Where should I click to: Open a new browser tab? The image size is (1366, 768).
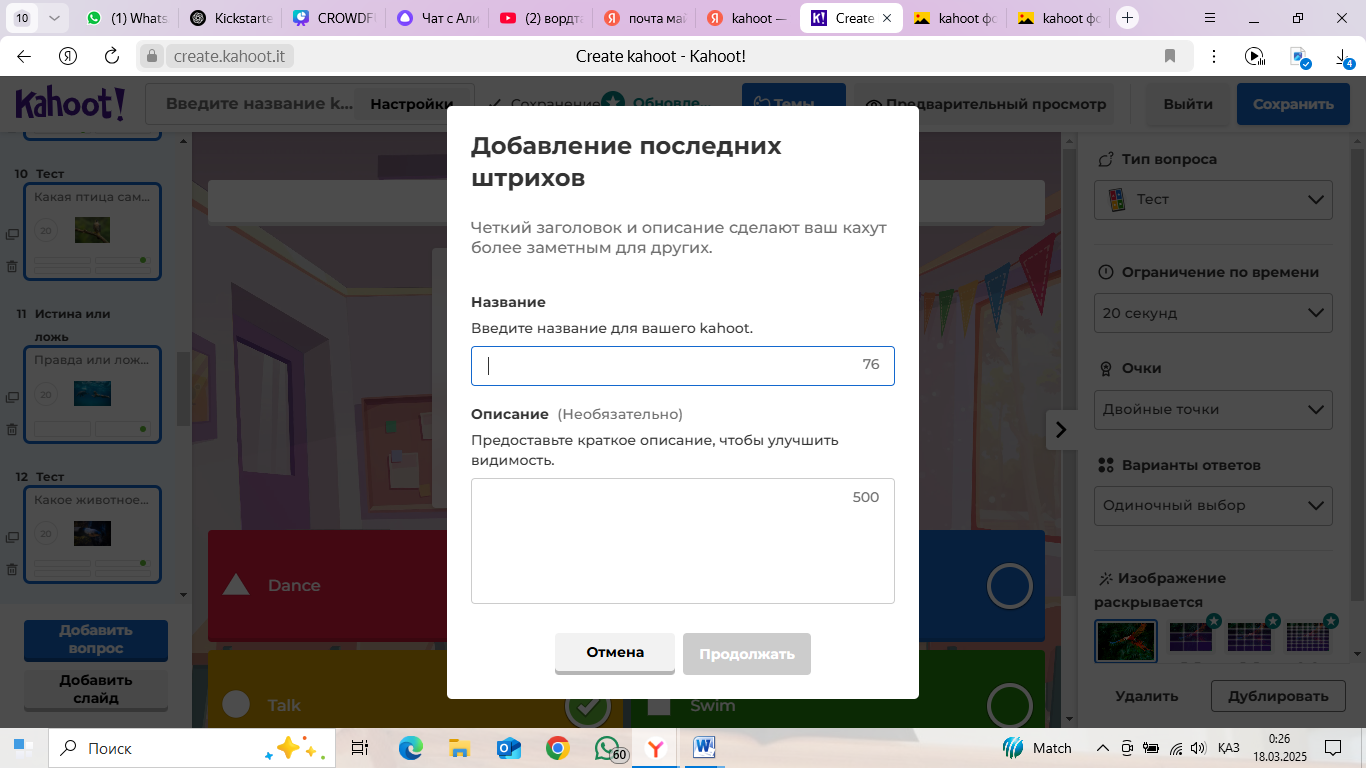pos(1127,18)
